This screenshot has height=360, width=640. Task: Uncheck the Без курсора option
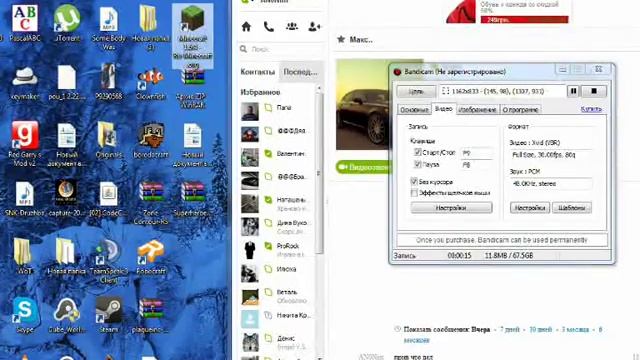click(414, 181)
